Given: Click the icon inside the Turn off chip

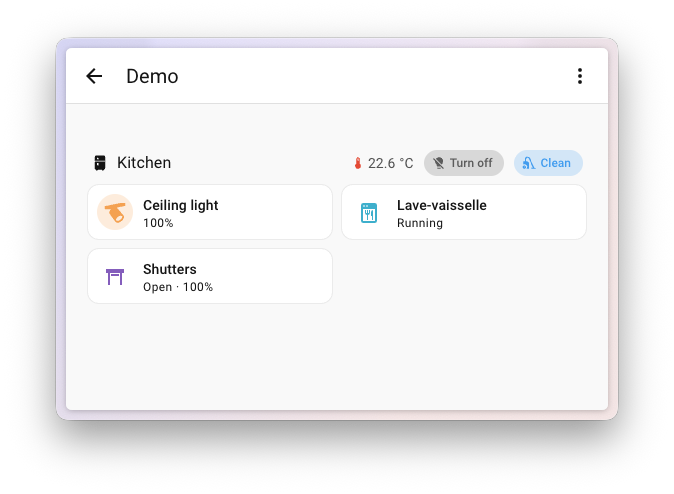Looking at the screenshot, I should pos(438,163).
